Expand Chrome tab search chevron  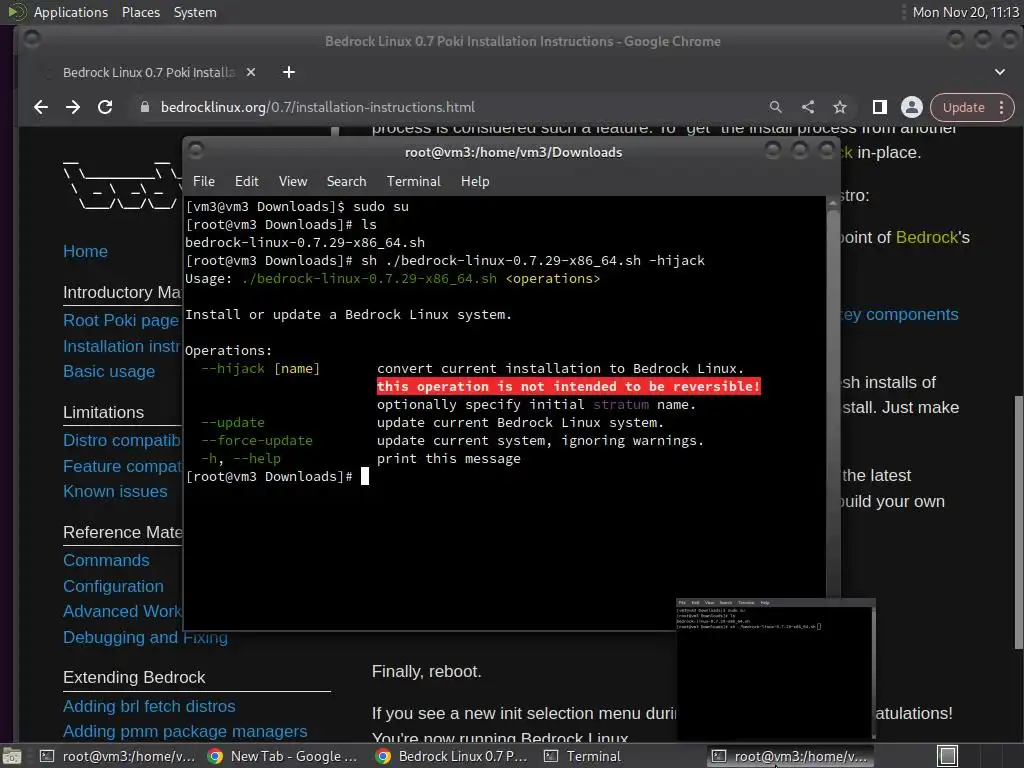pyautogui.click(x=1000, y=72)
